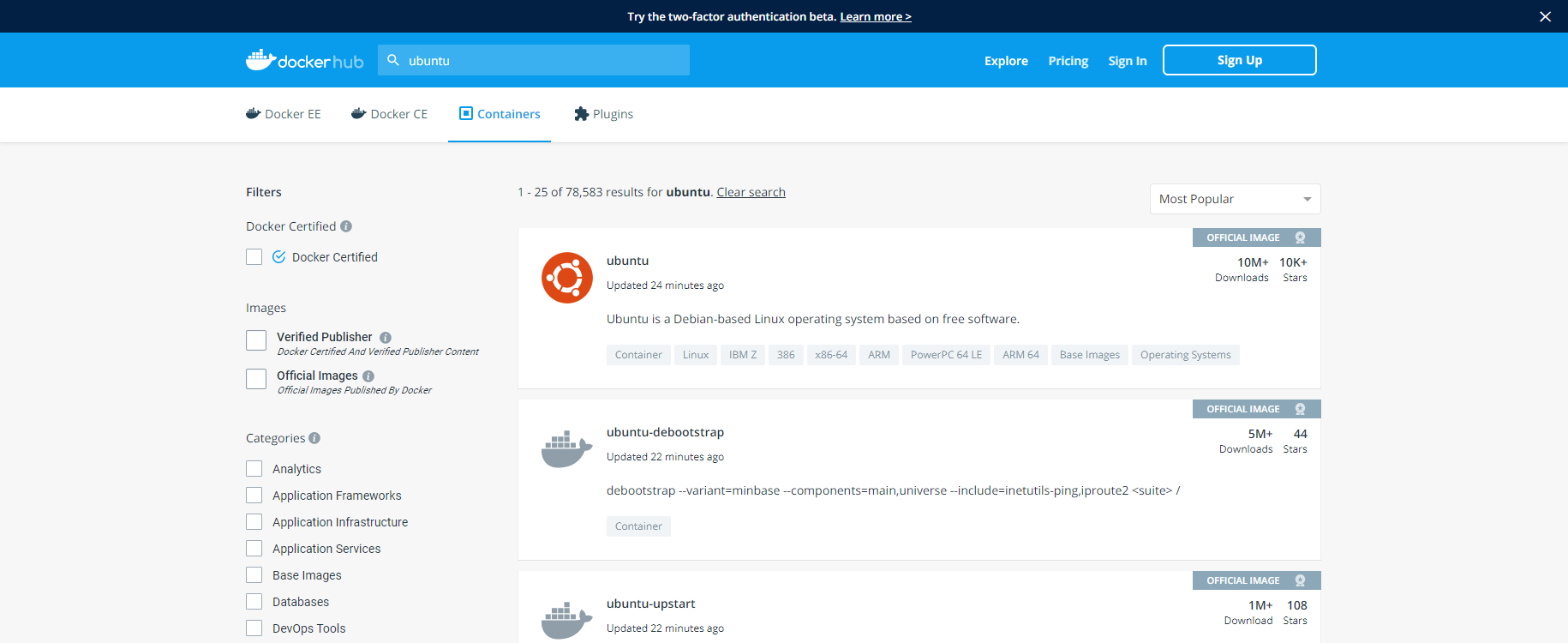
Task: Open the Explore menu item
Action: [1006, 60]
